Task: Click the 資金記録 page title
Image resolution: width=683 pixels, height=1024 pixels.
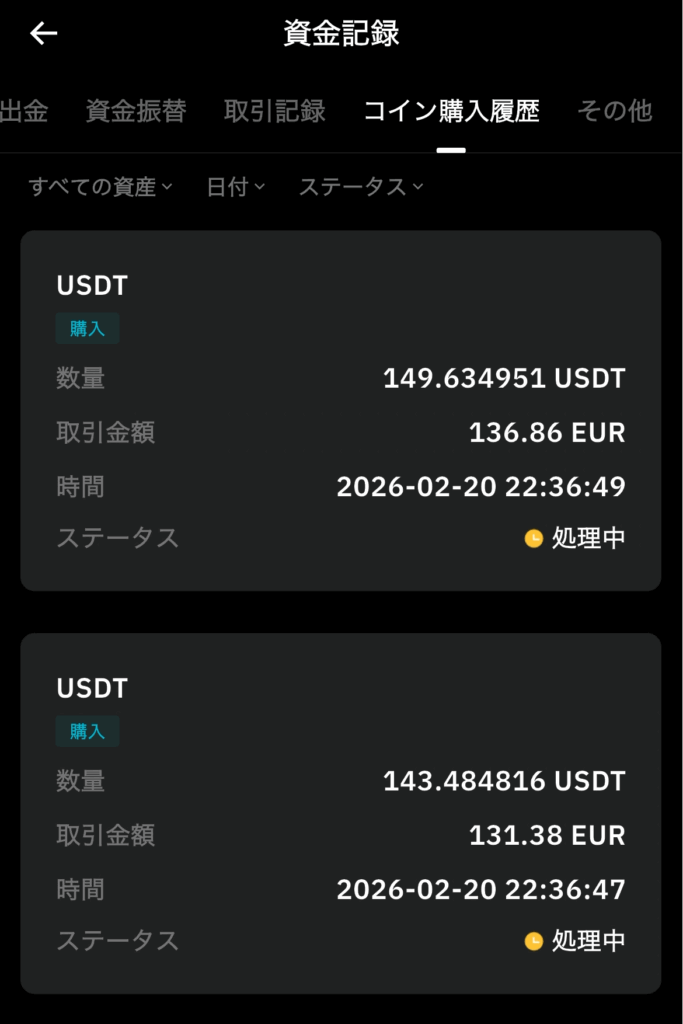Action: pos(341,31)
